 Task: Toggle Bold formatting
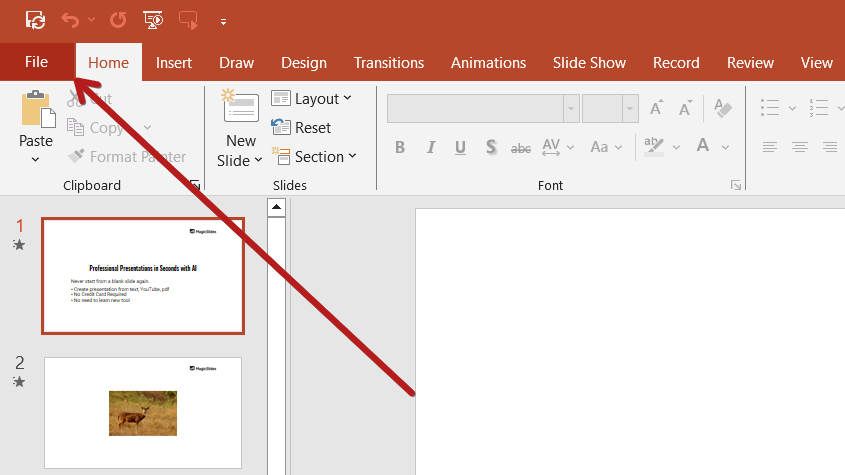pyautogui.click(x=400, y=147)
